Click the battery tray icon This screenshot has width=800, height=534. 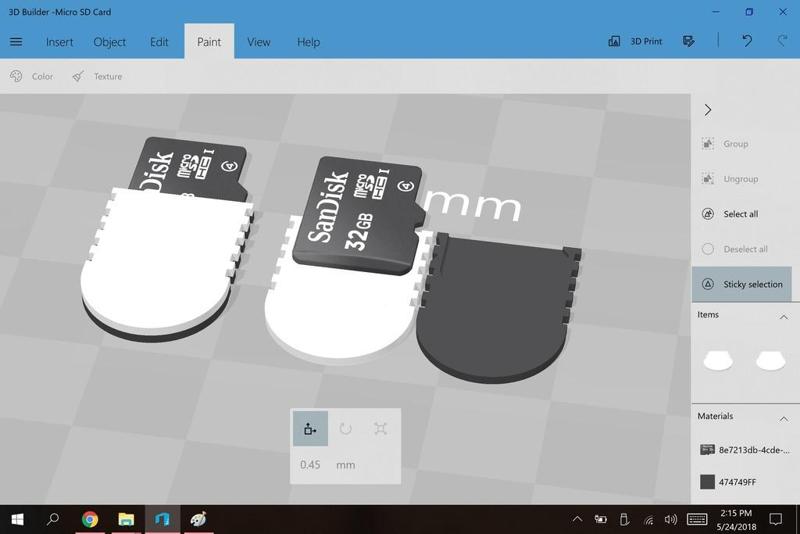[x=601, y=519]
